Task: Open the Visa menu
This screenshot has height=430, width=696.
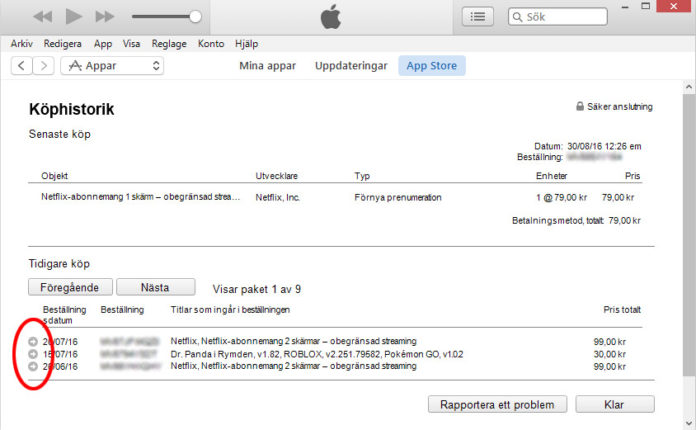Action: pyautogui.click(x=131, y=43)
